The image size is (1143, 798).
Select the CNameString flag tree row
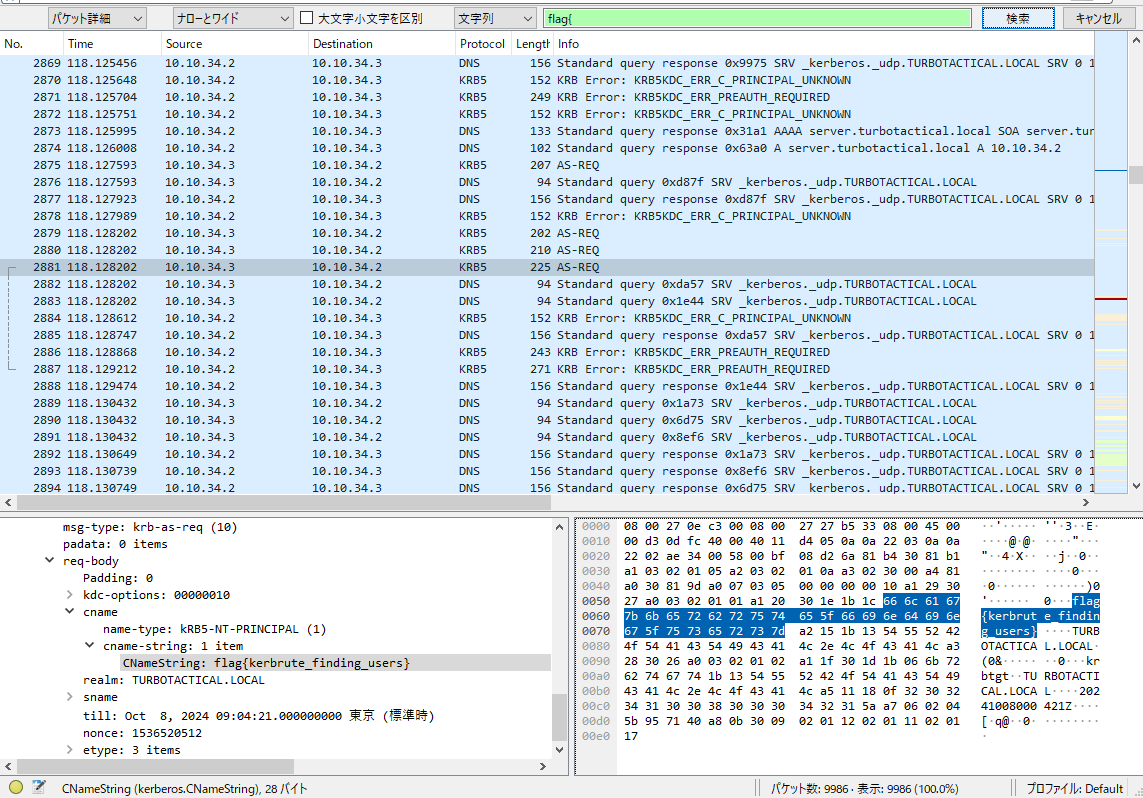[335, 662]
